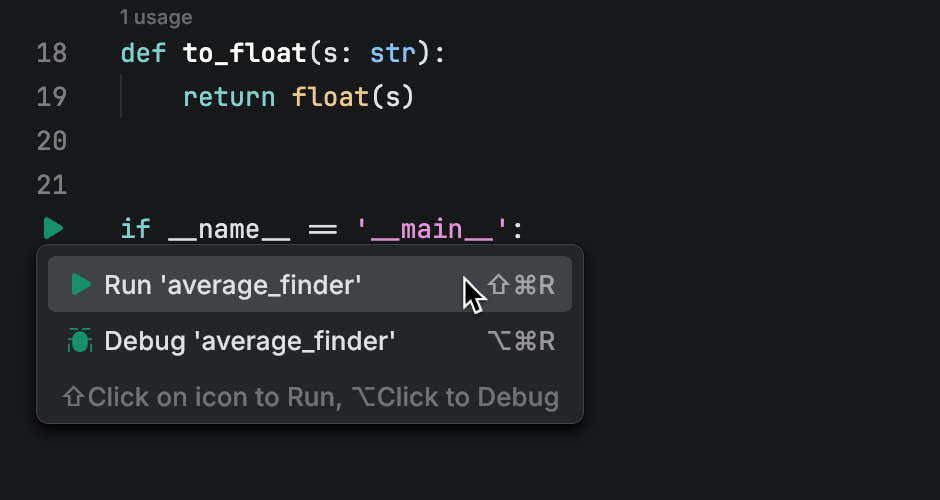
Task: Click the 'def' keyword
Action: [143, 53]
